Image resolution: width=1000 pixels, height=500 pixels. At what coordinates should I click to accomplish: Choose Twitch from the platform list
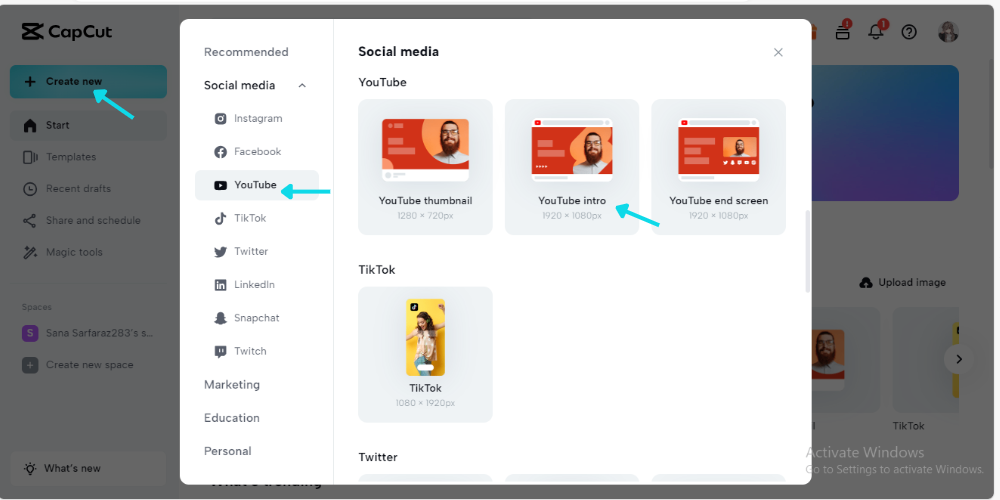pos(257,351)
